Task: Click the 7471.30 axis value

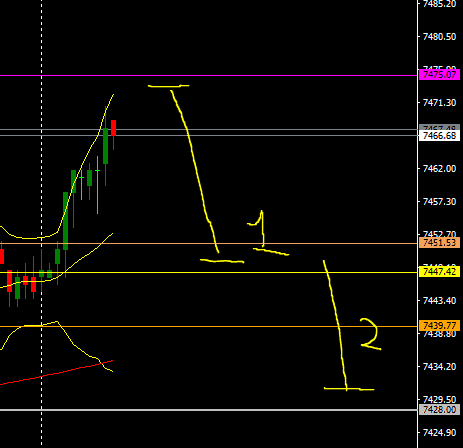Action: [439, 103]
